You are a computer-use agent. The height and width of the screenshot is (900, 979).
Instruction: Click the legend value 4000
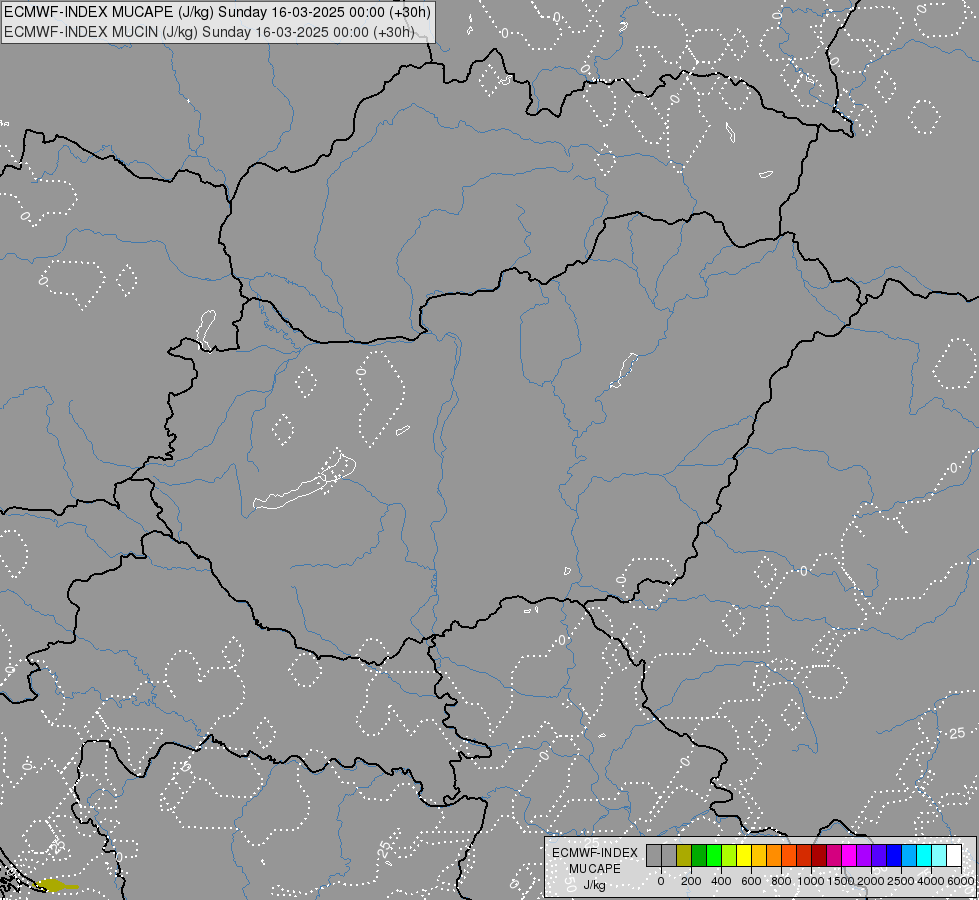pyautogui.click(x=931, y=881)
